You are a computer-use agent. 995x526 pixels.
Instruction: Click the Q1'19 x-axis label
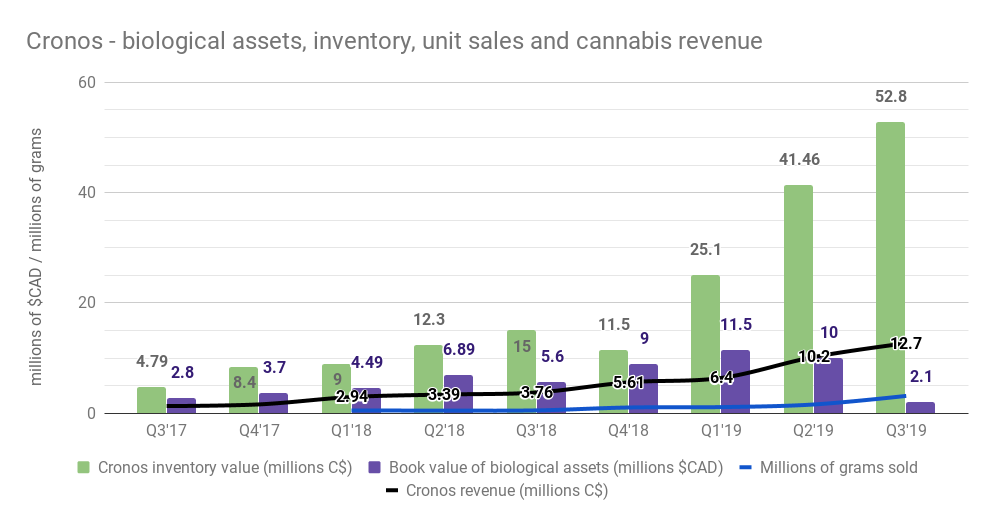pos(721,430)
